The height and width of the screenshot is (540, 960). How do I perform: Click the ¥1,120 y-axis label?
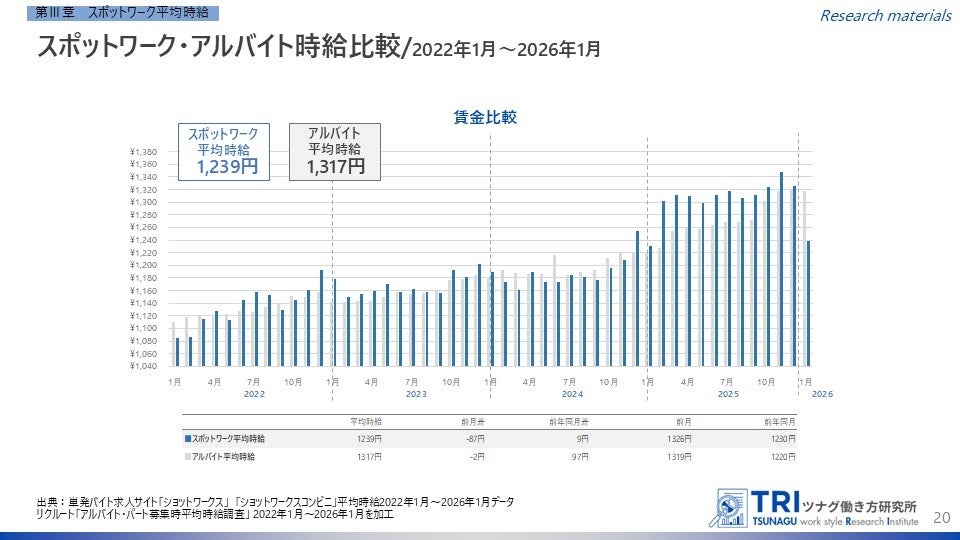pos(143,316)
